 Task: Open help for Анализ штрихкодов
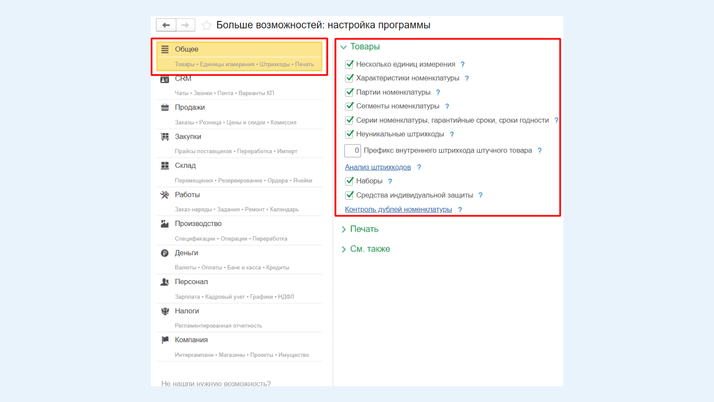419,167
